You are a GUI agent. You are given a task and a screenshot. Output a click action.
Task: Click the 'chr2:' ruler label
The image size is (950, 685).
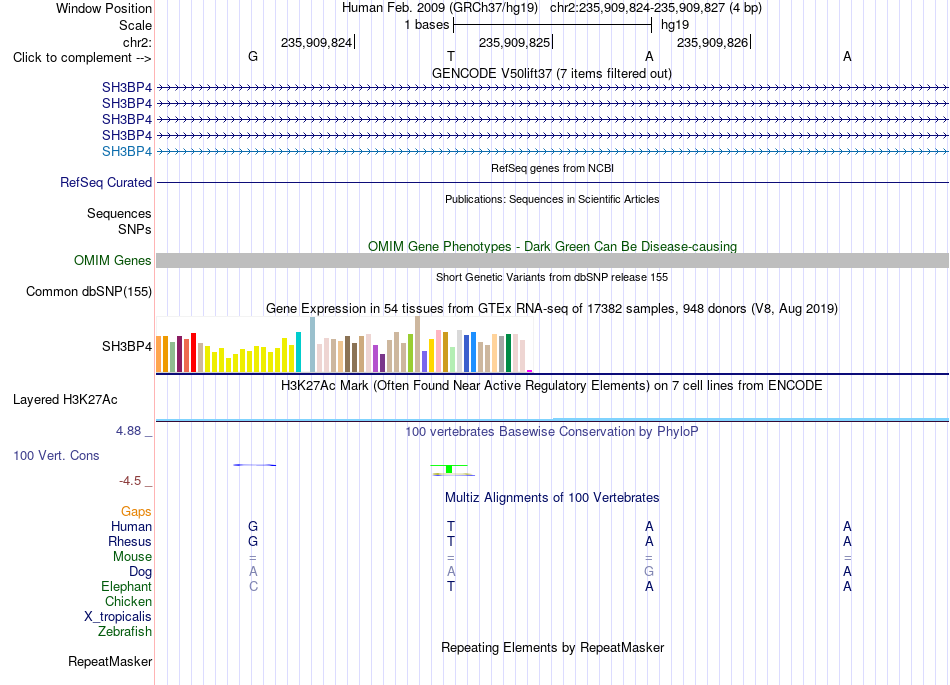137,42
